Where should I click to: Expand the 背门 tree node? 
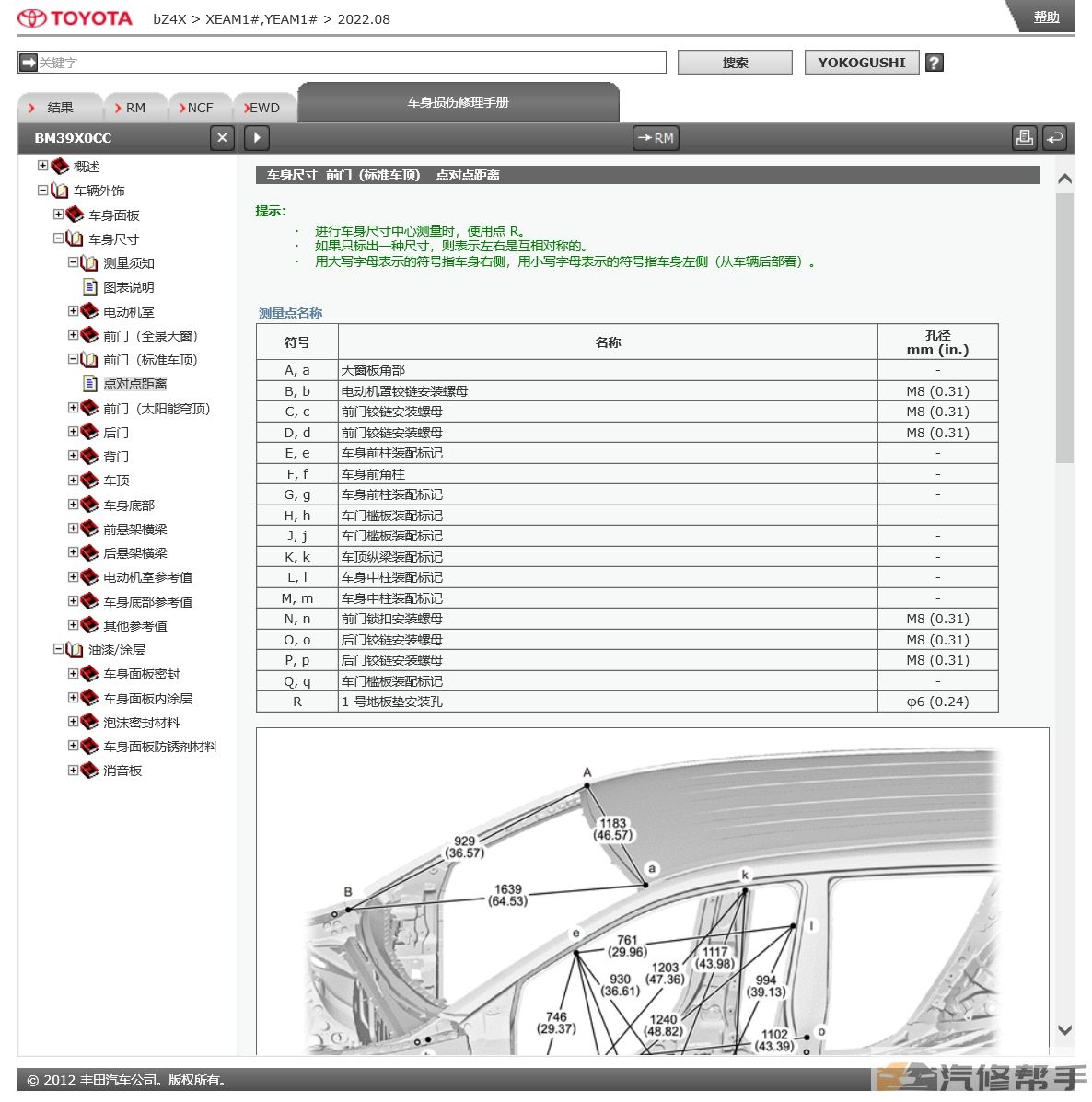pos(73,456)
